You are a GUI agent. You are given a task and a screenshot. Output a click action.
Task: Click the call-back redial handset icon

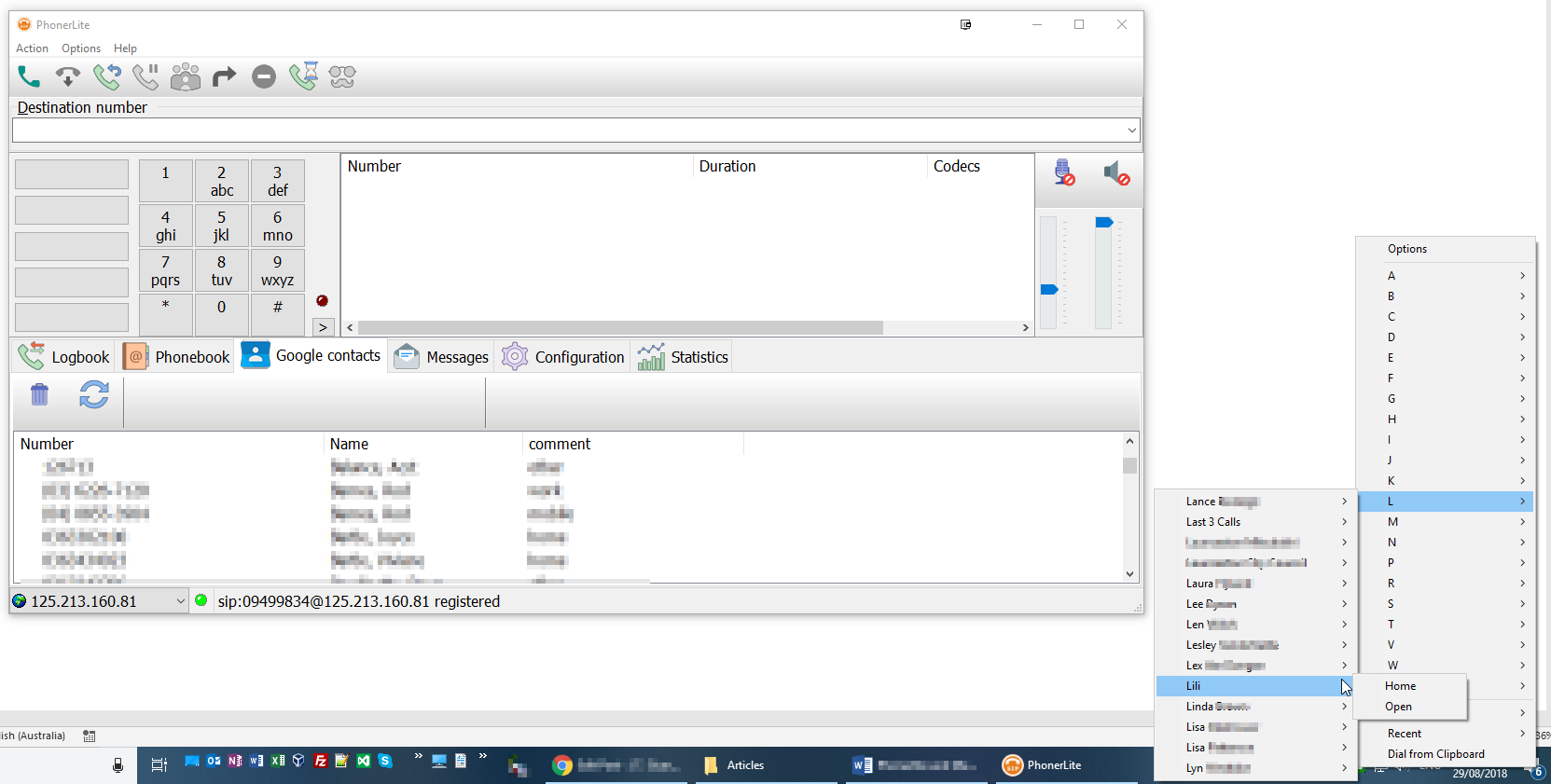click(107, 76)
